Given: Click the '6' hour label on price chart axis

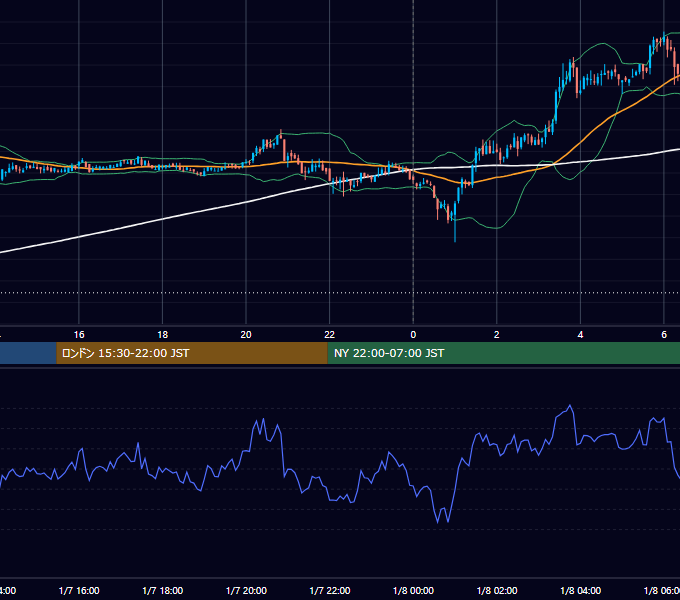Looking at the screenshot, I should [664, 335].
